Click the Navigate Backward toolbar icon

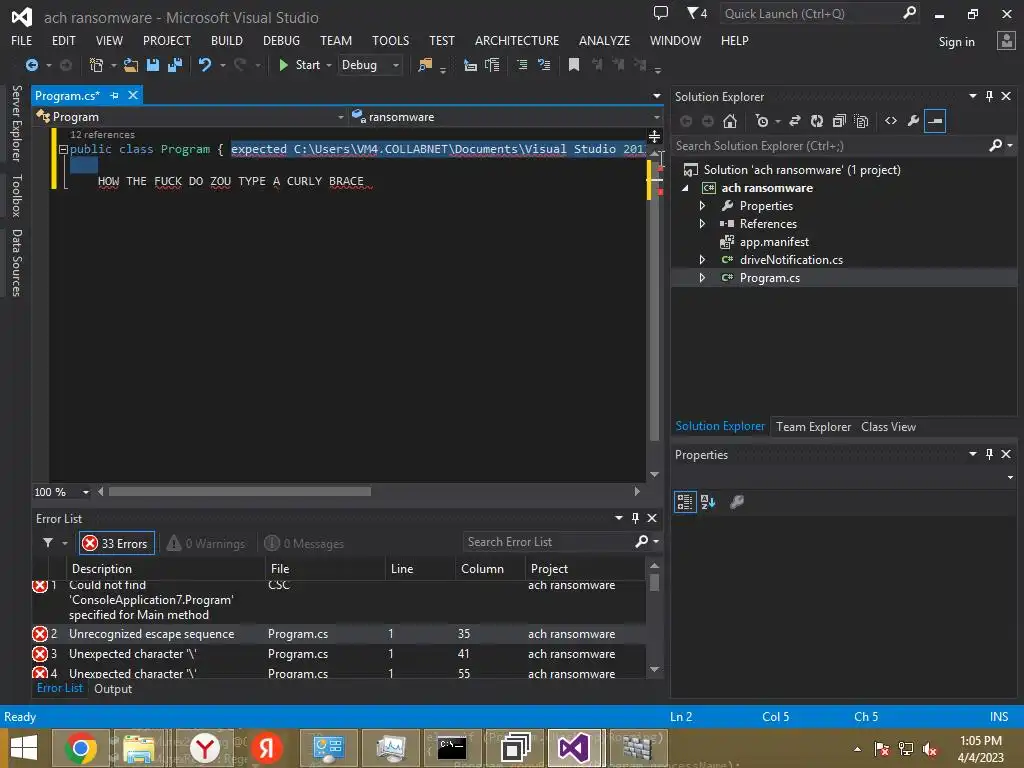31,65
